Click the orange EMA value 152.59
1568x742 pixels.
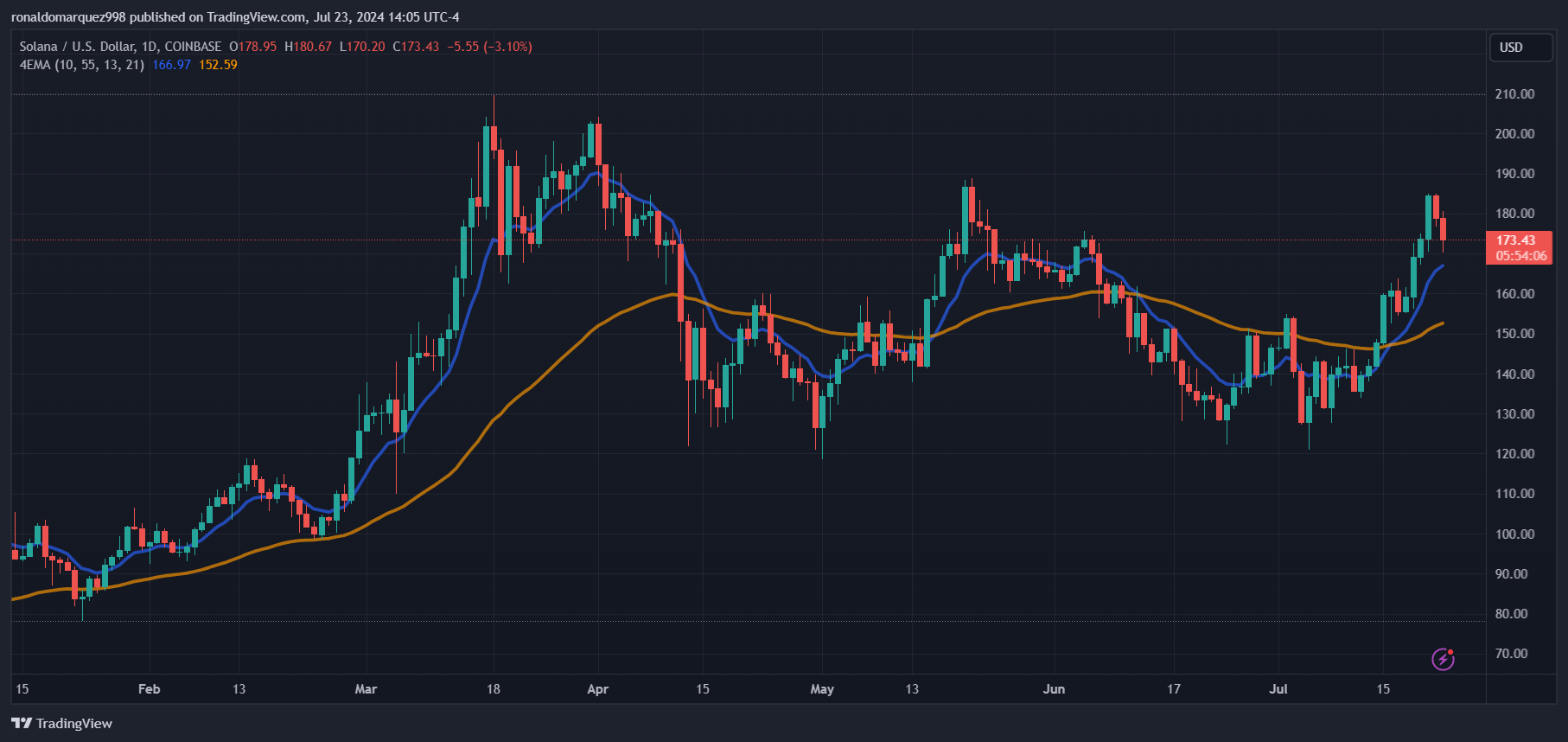pos(218,65)
